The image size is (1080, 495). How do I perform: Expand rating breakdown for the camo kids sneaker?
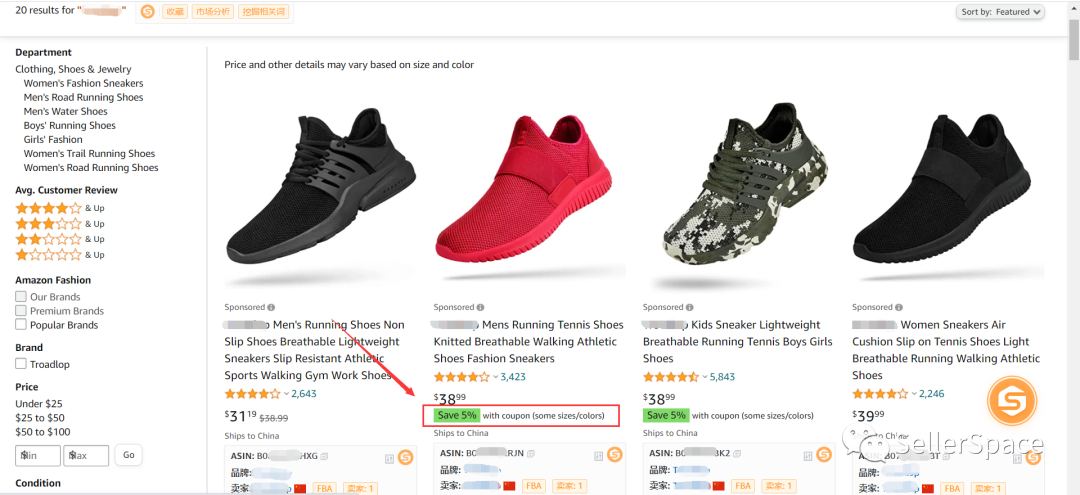point(704,378)
